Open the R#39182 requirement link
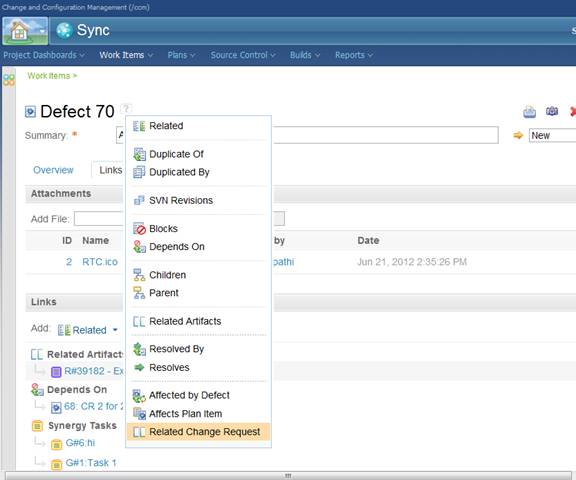The image size is (576, 480). pyautogui.click(x=94, y=371)
